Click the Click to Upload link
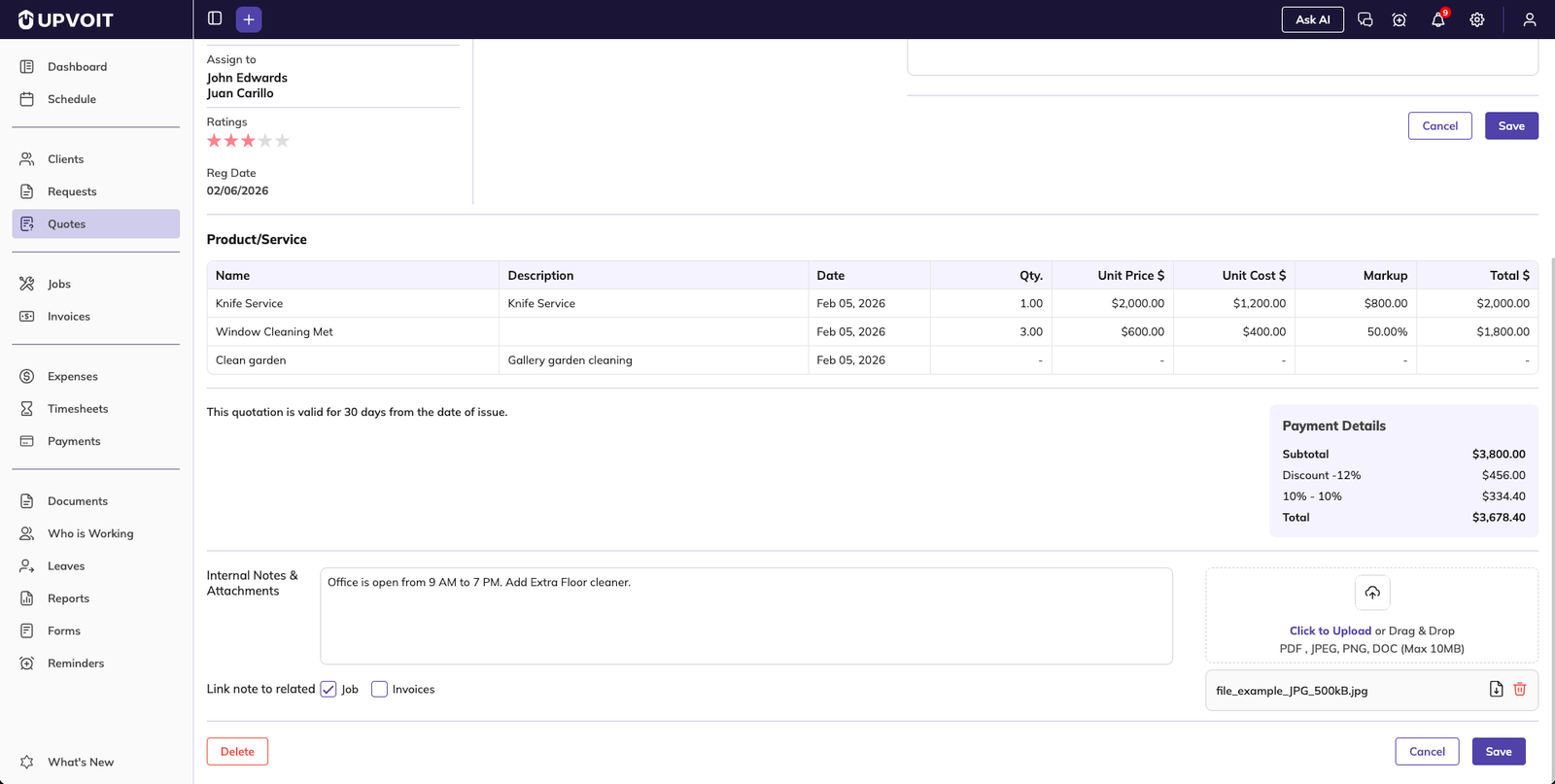The width and height of the screenshot is (1555, 784). (x=1330, y=631)
